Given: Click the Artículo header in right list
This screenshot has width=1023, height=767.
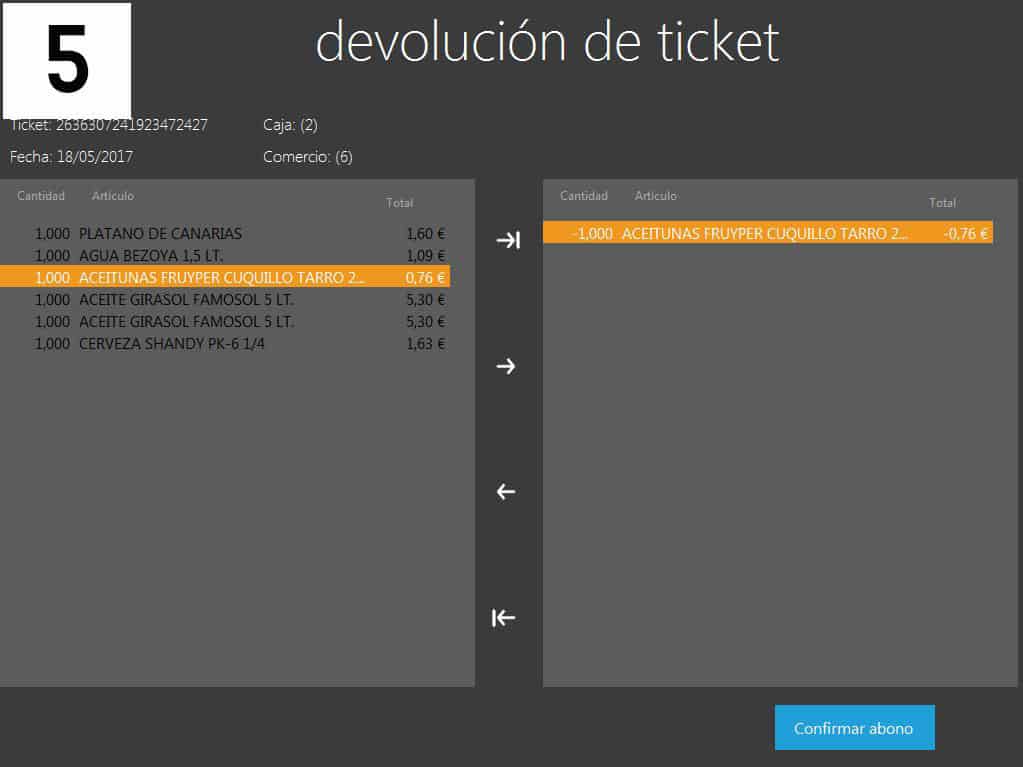Looking at the screenshot, I should tap(656, 196).
